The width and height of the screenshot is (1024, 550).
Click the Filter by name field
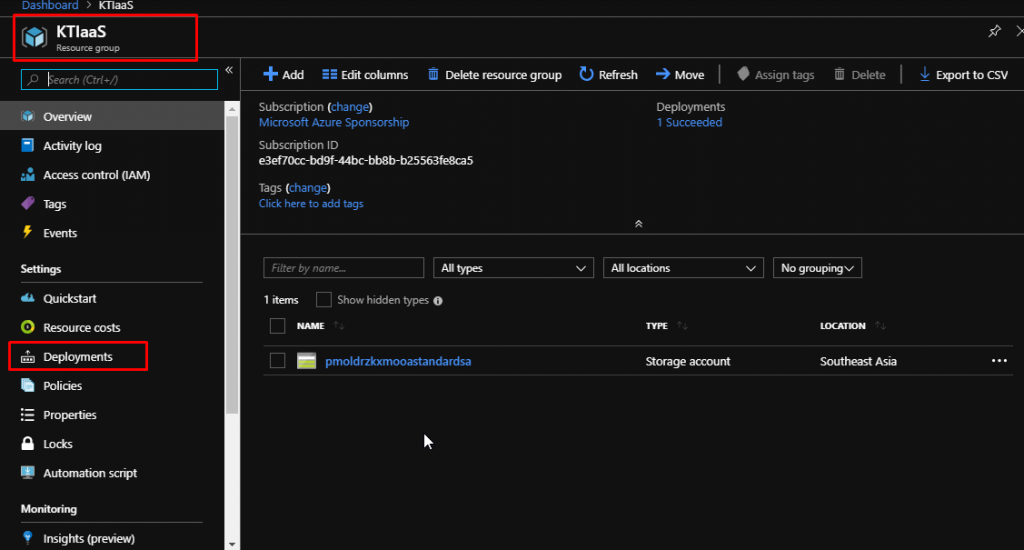tap(344, 268)
